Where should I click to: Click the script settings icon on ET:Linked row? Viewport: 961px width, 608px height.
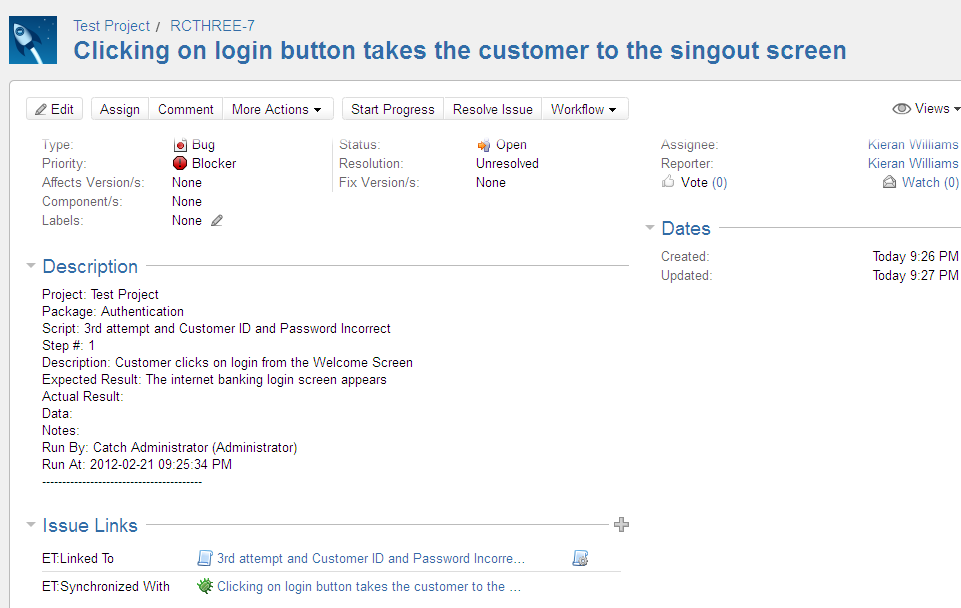(x=580, y=558)
